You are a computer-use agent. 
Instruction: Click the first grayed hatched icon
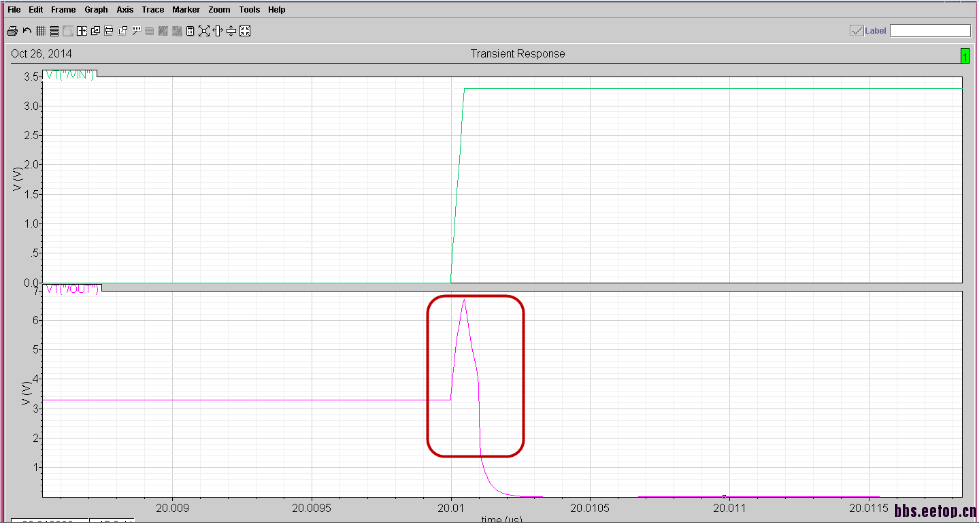[163, 31]
